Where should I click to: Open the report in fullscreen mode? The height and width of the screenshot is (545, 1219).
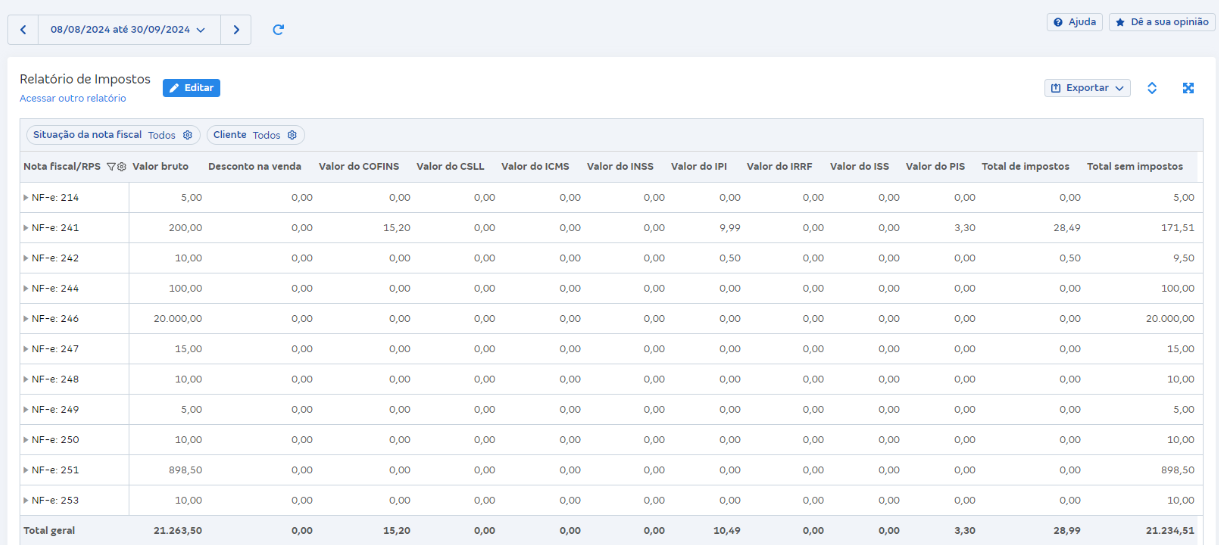pyautogui.click(x=1188, y=88)
